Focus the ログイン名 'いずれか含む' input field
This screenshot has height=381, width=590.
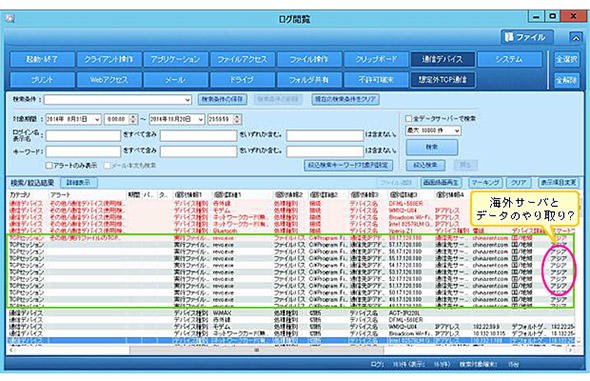(198, 135)
